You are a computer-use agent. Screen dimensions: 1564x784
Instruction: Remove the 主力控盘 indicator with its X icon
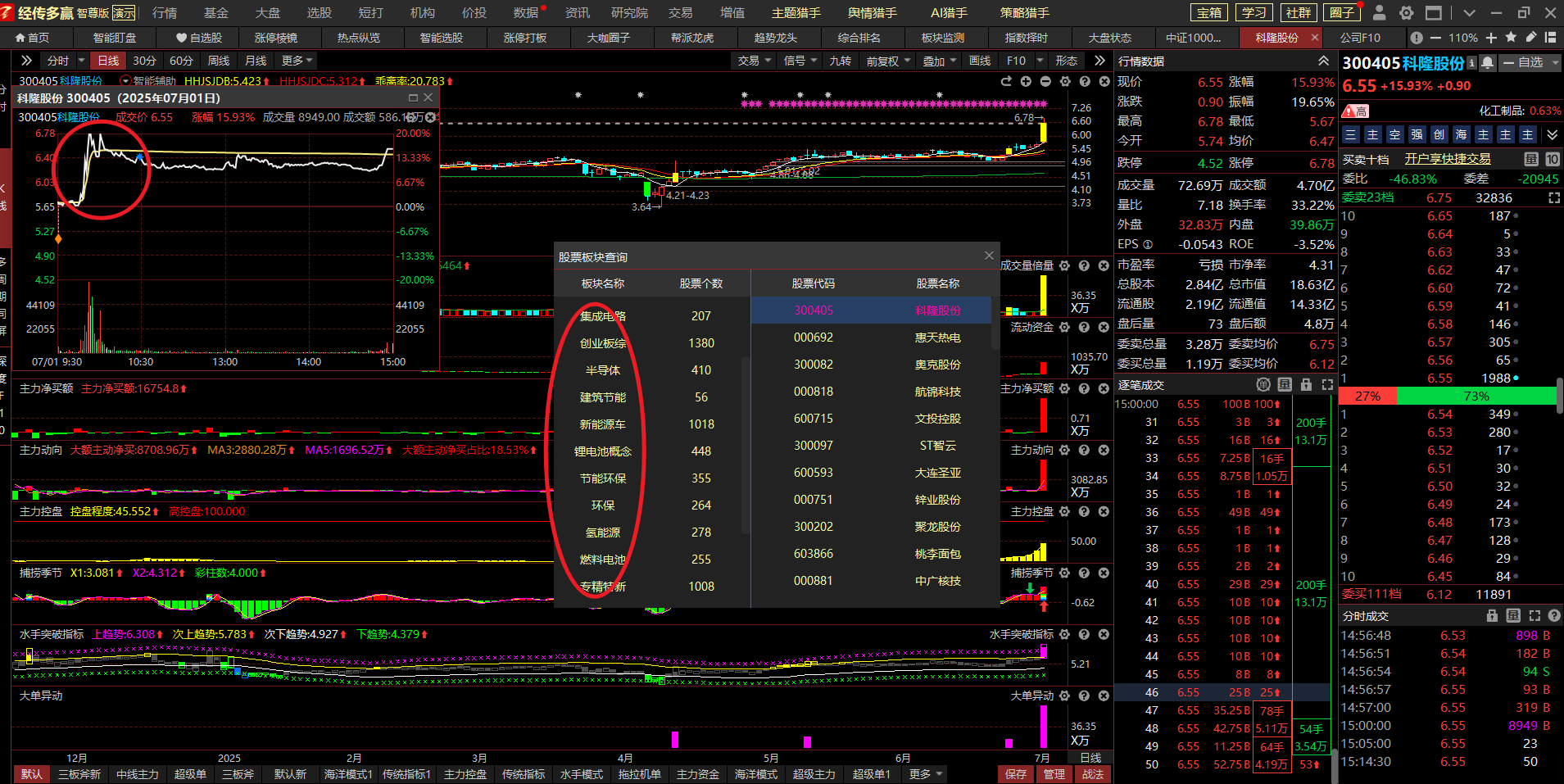(1104, 511)
